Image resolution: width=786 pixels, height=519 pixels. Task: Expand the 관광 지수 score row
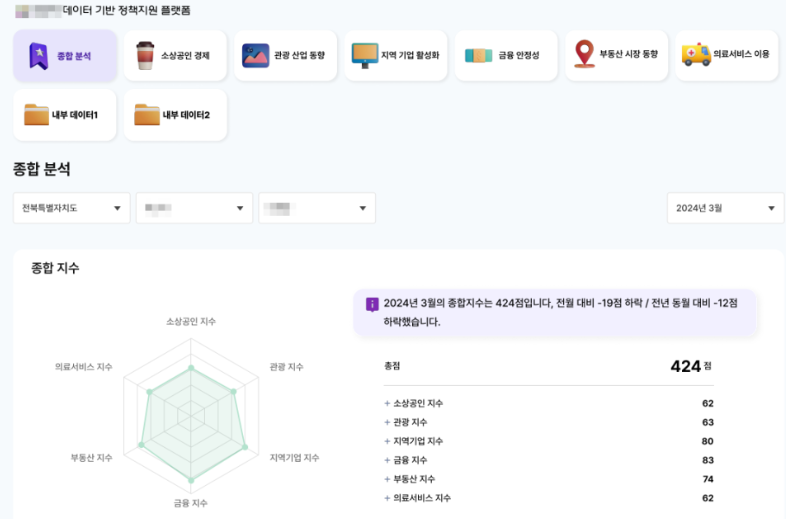click(548, 422)
